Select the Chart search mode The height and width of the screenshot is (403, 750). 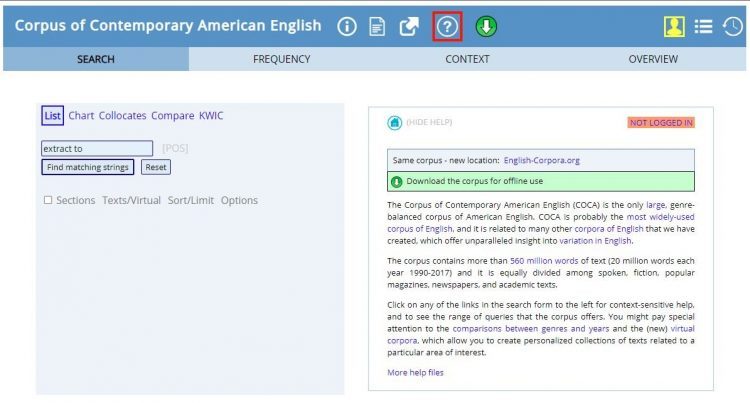(81, 116)
